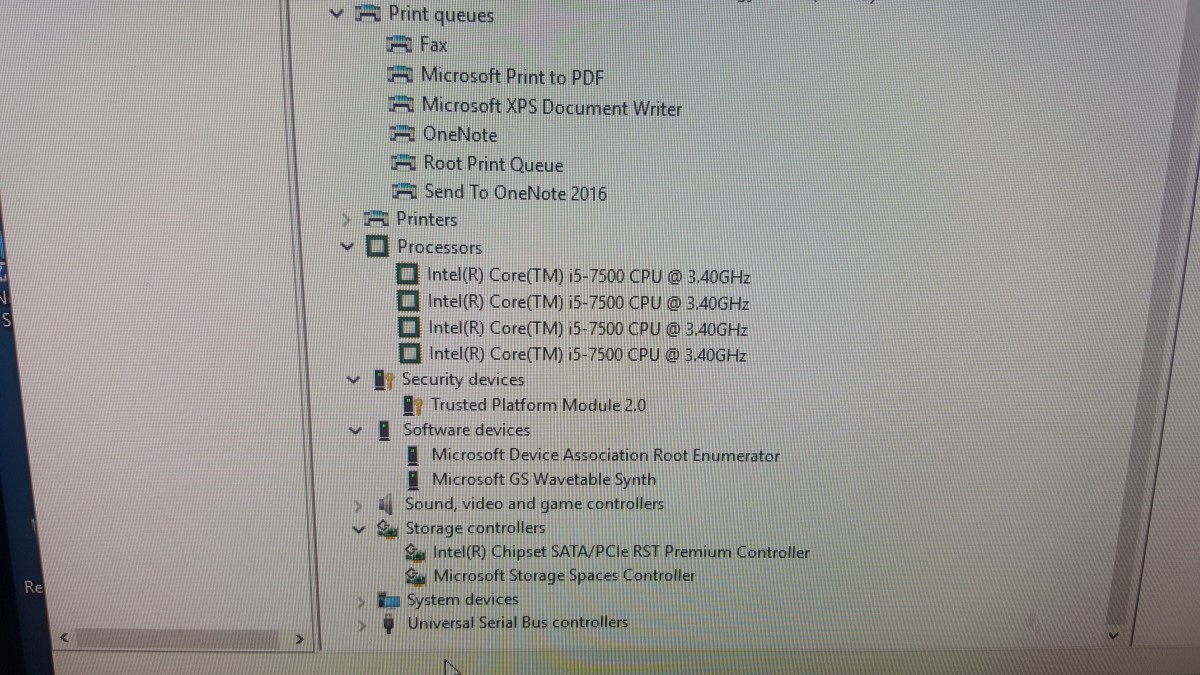
Task: Select the Processors category label
Action: pos(439,247)
